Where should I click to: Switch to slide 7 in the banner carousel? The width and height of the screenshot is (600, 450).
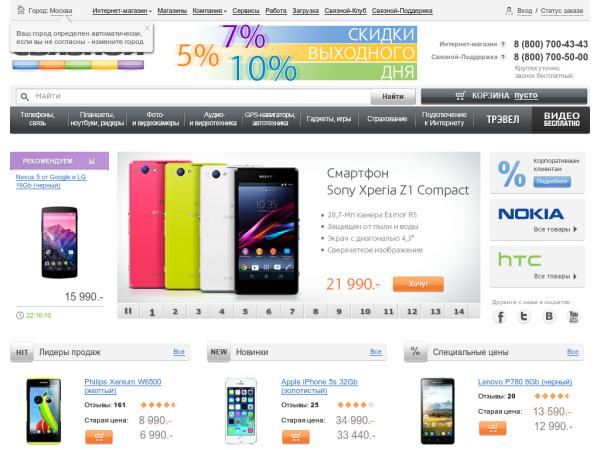pos(292,311)
